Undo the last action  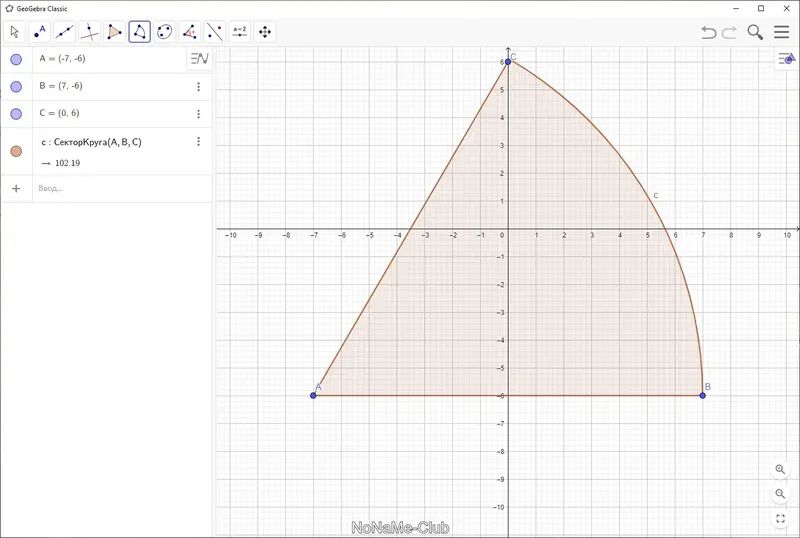(x=708, y=32)
